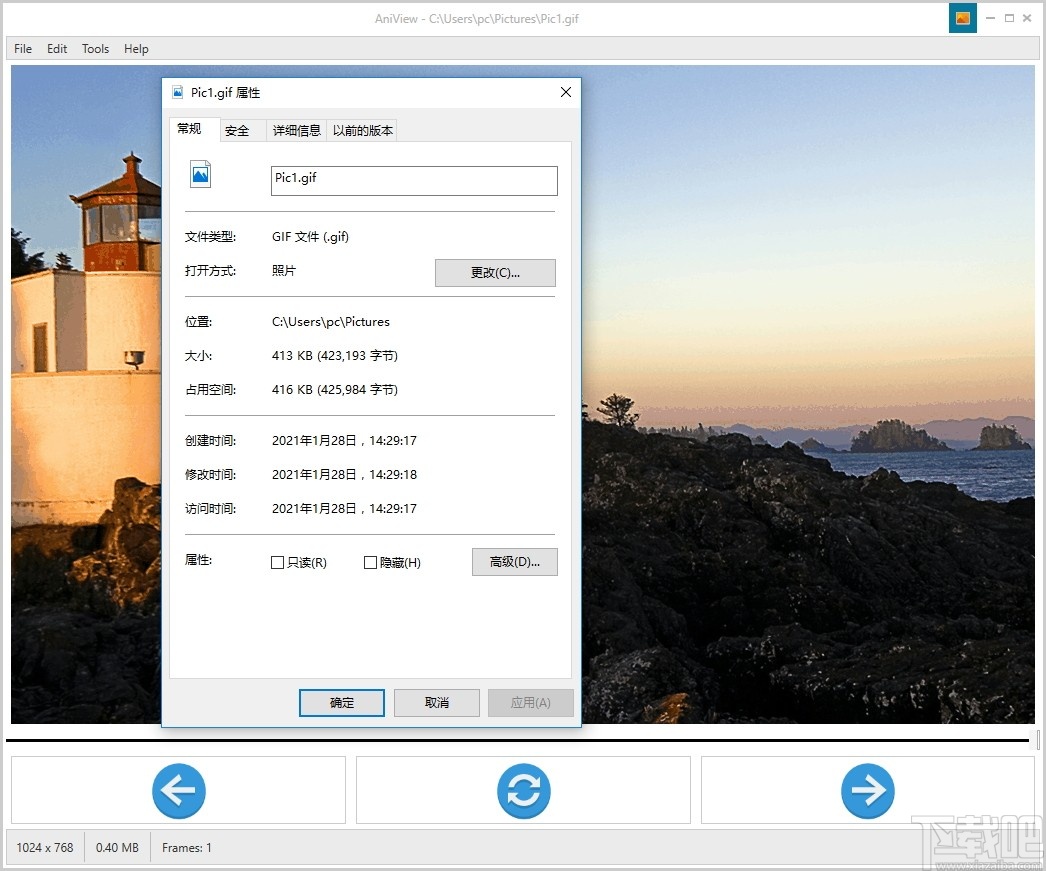
Task: Click the 1024 x 768 status bar entry
Action: [45, 848]
